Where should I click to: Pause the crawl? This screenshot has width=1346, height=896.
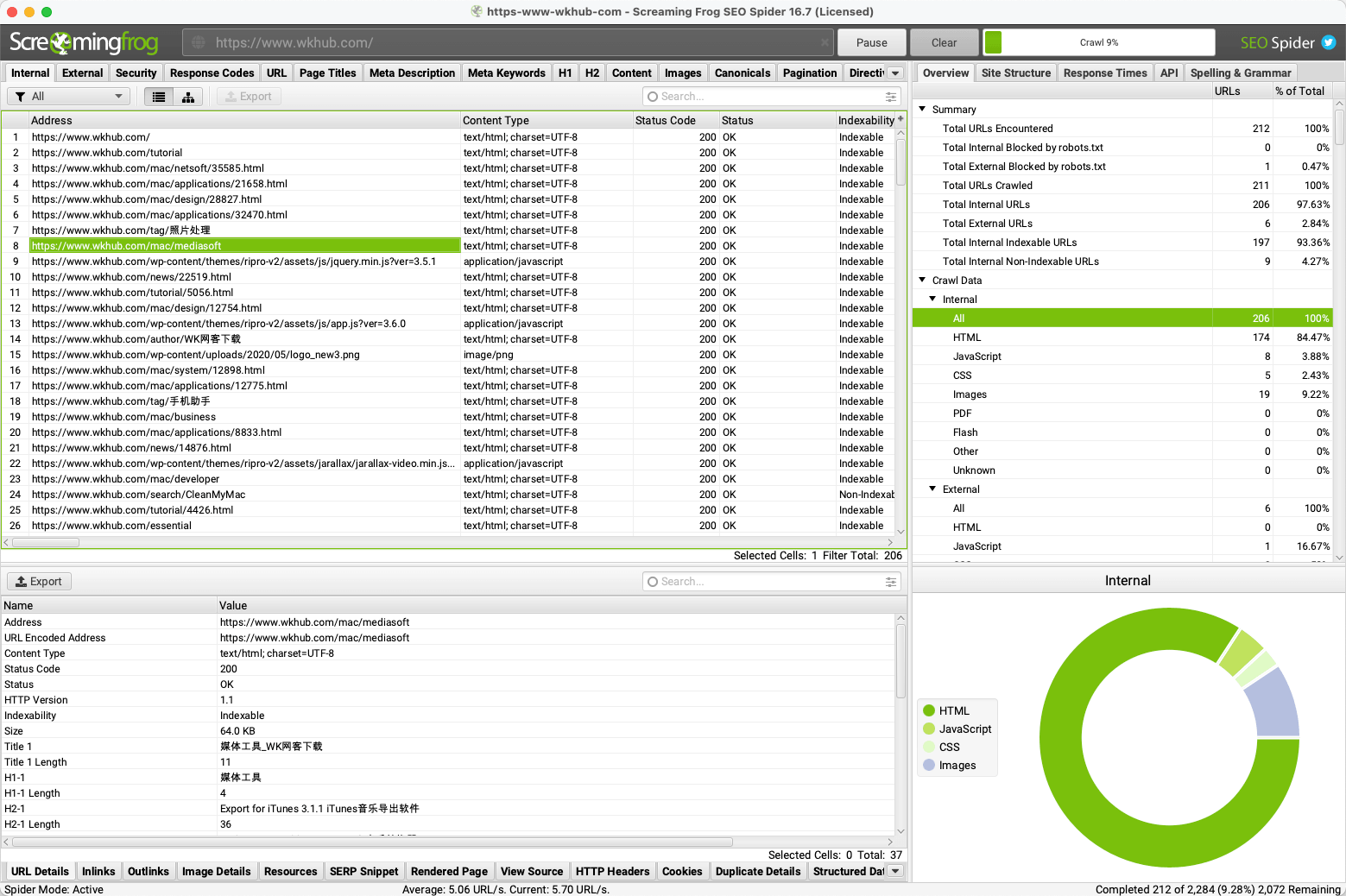coord(872,42)
